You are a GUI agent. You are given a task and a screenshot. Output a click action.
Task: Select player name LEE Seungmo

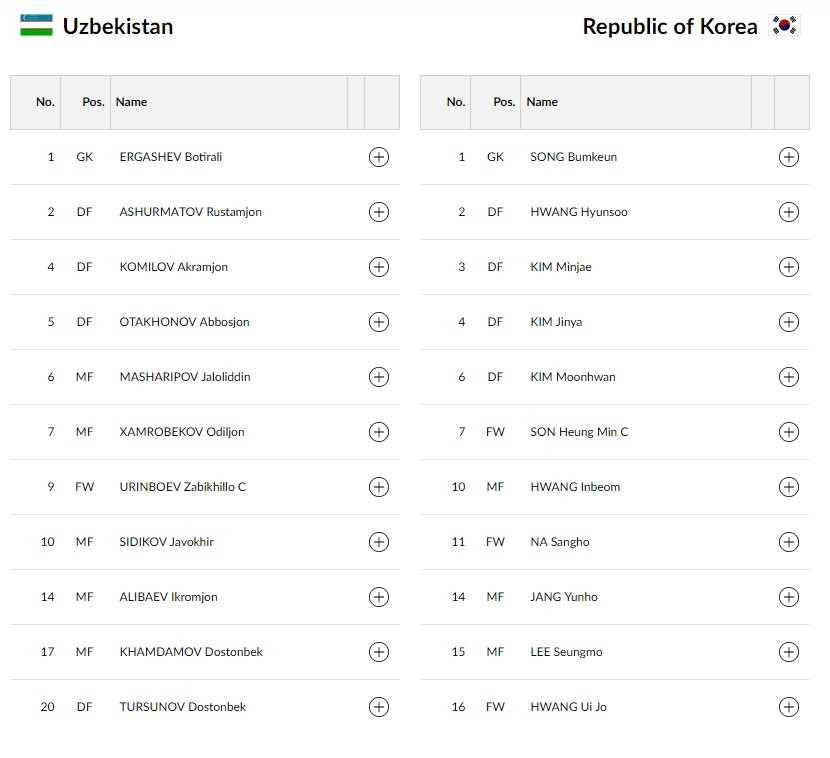pyautogui.click(x=566, y=652)
